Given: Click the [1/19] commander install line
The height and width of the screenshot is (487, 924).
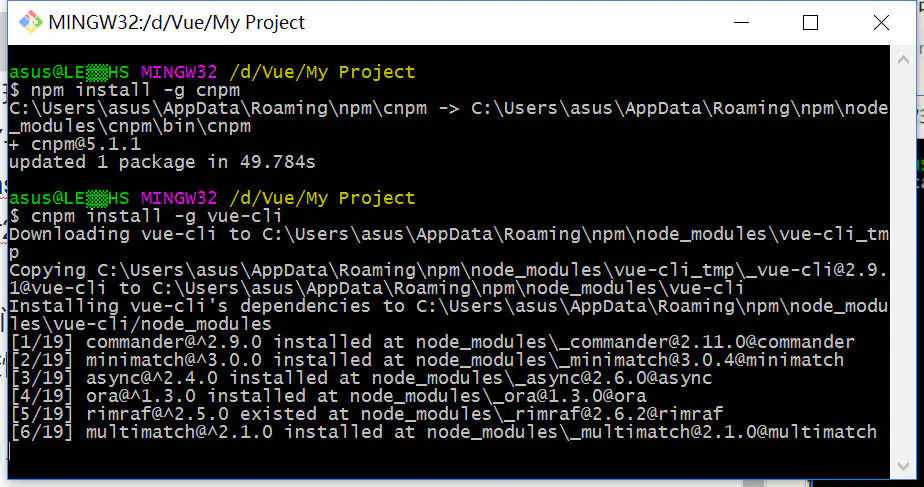Looking at the screenshot, I should [432, 342].
